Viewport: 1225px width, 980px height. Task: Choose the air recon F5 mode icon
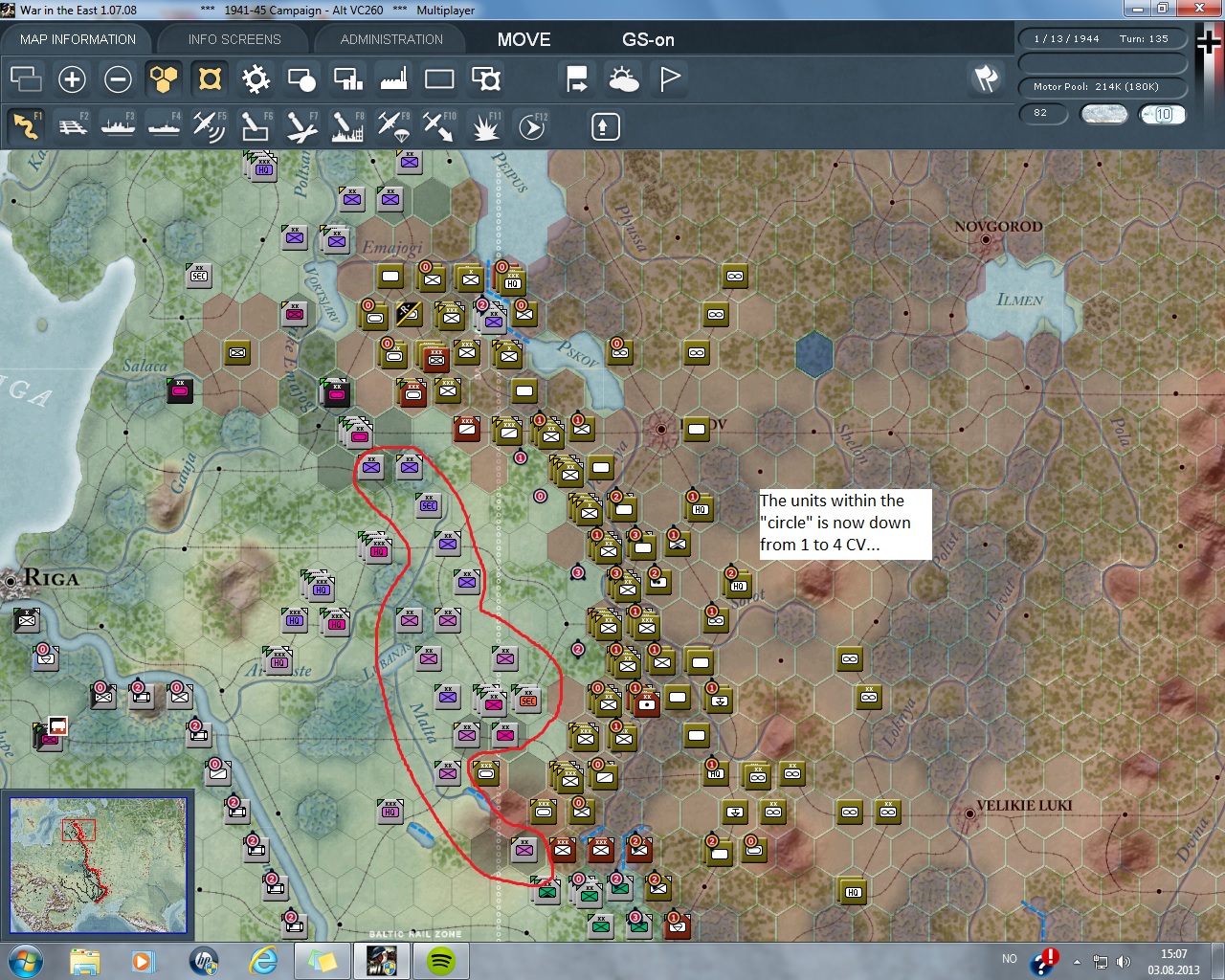click(x=209, y=126)
